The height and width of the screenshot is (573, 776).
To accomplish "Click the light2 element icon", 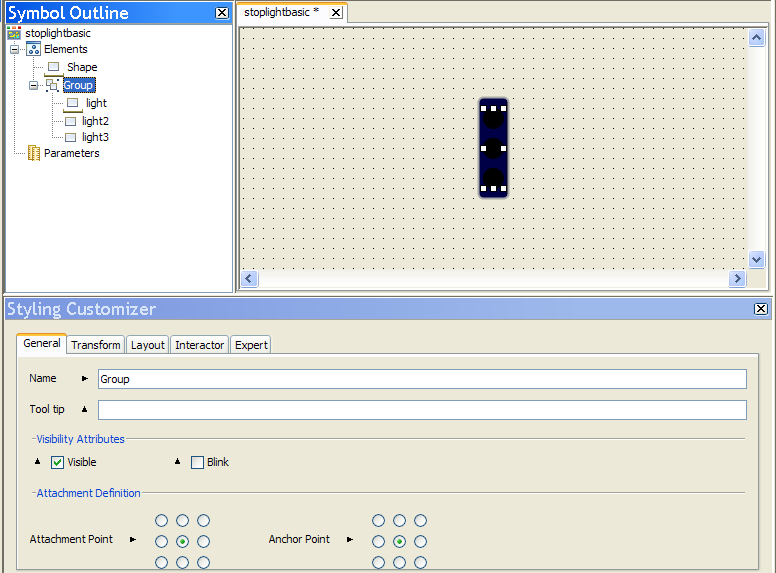I will 70,121.
